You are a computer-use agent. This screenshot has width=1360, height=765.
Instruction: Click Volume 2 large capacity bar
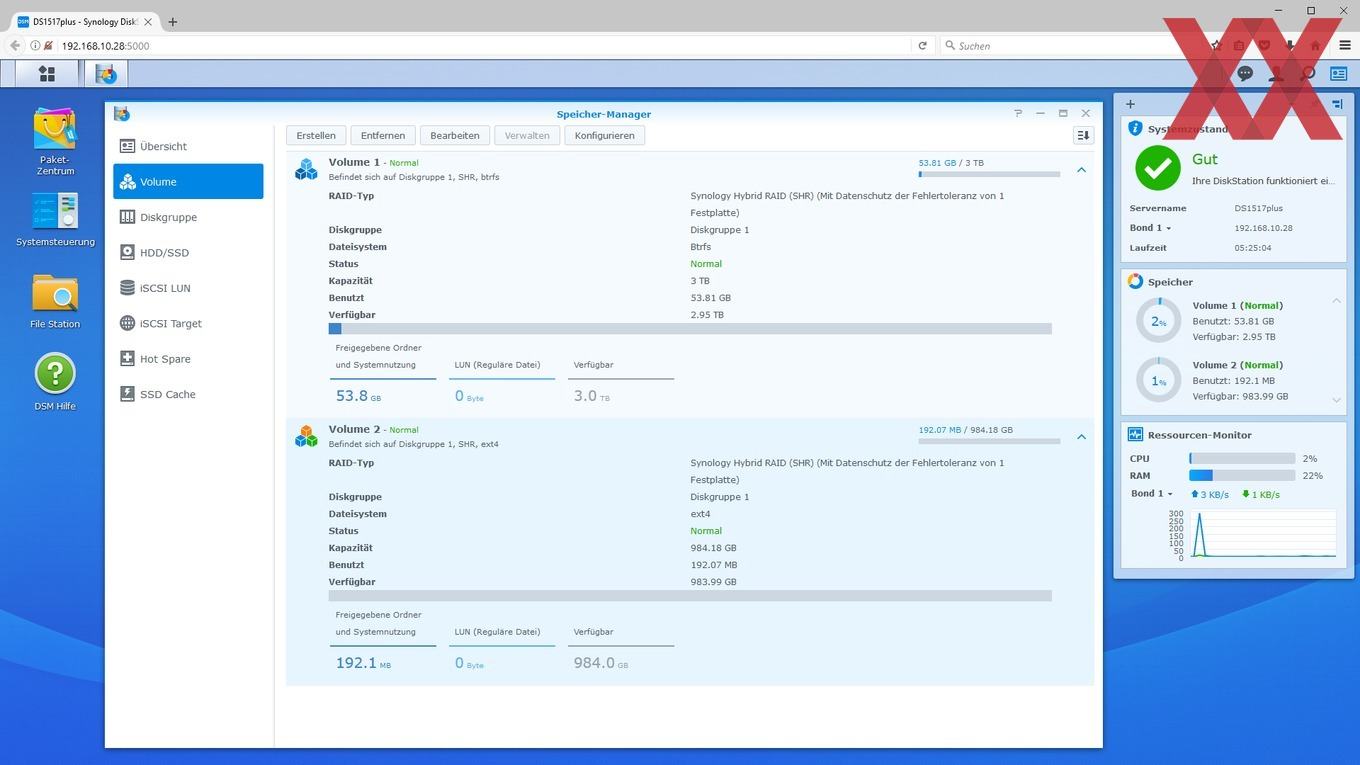(690, 596)
